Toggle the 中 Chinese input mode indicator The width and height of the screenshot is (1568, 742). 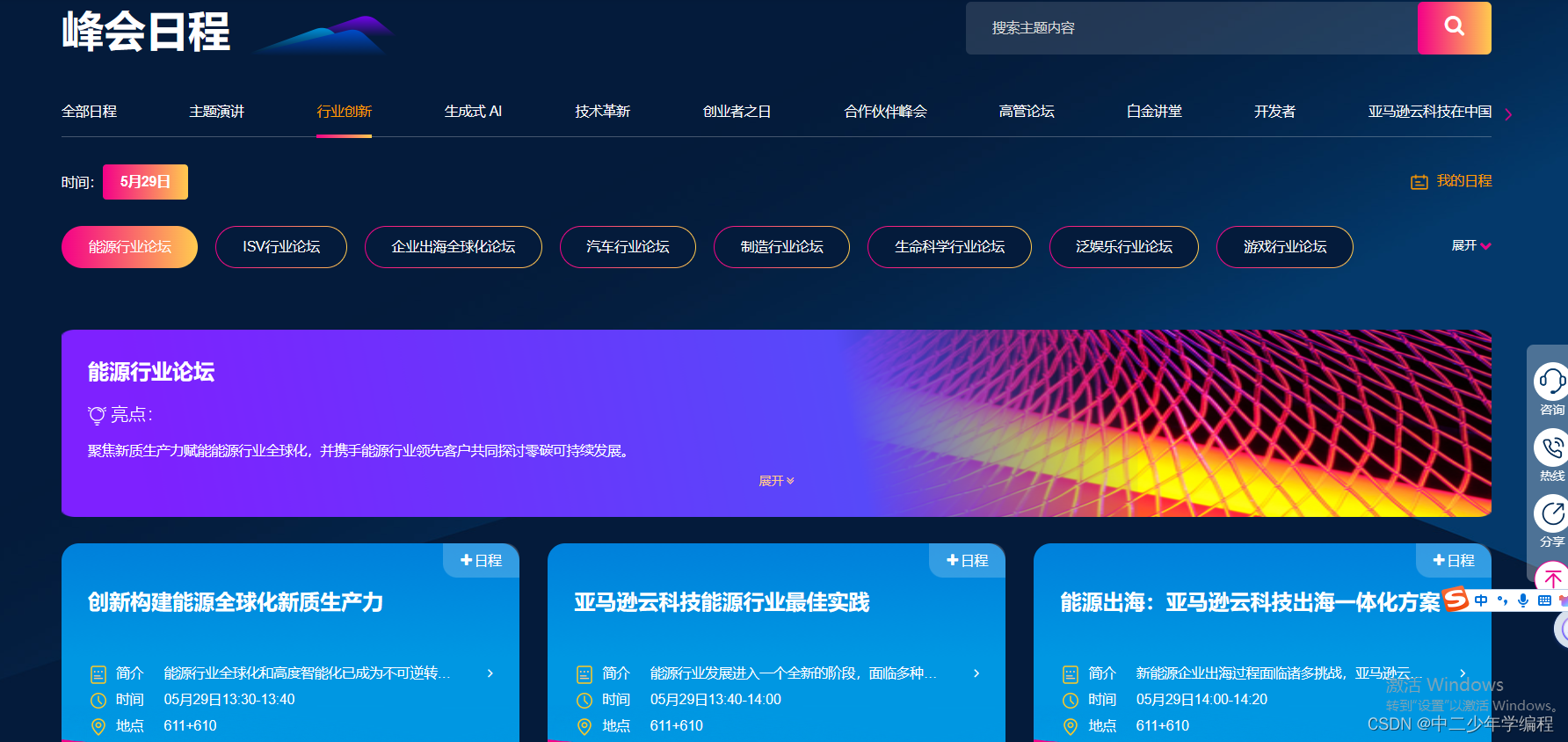tap(1481, 600)
